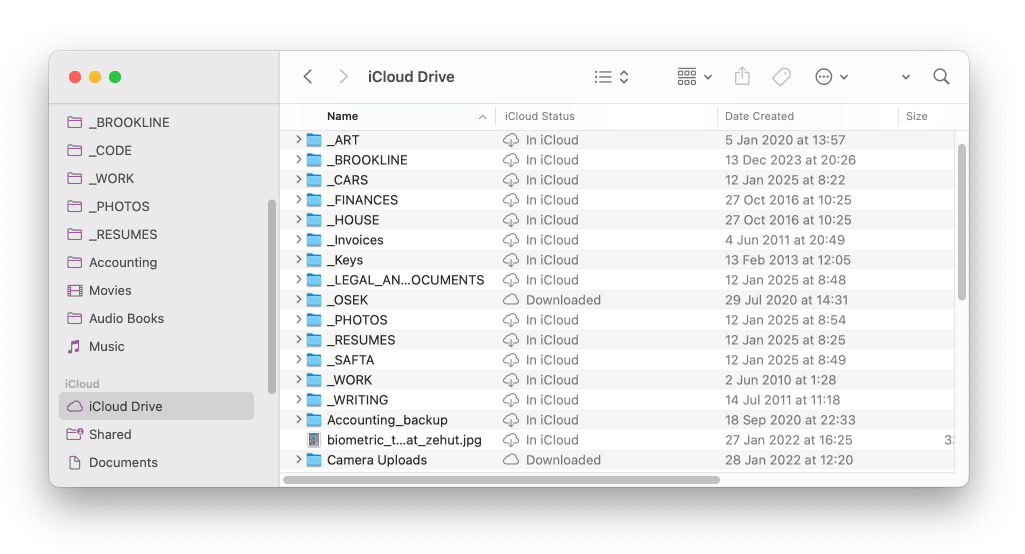
Task: Select the _WRITING folder icon
Action: pos(314,400)
